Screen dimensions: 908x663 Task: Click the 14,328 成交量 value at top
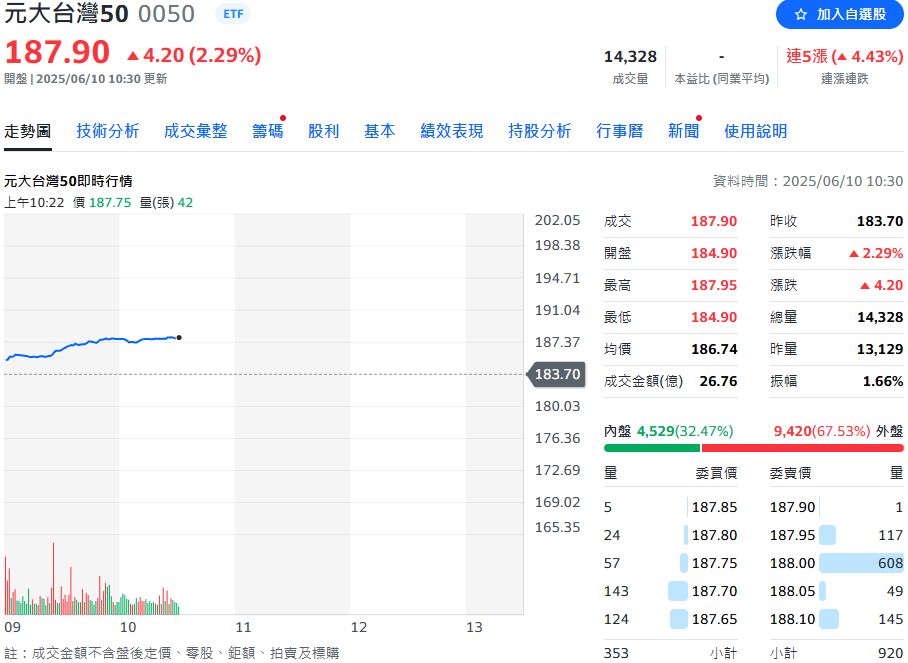(x=630, y=56)
